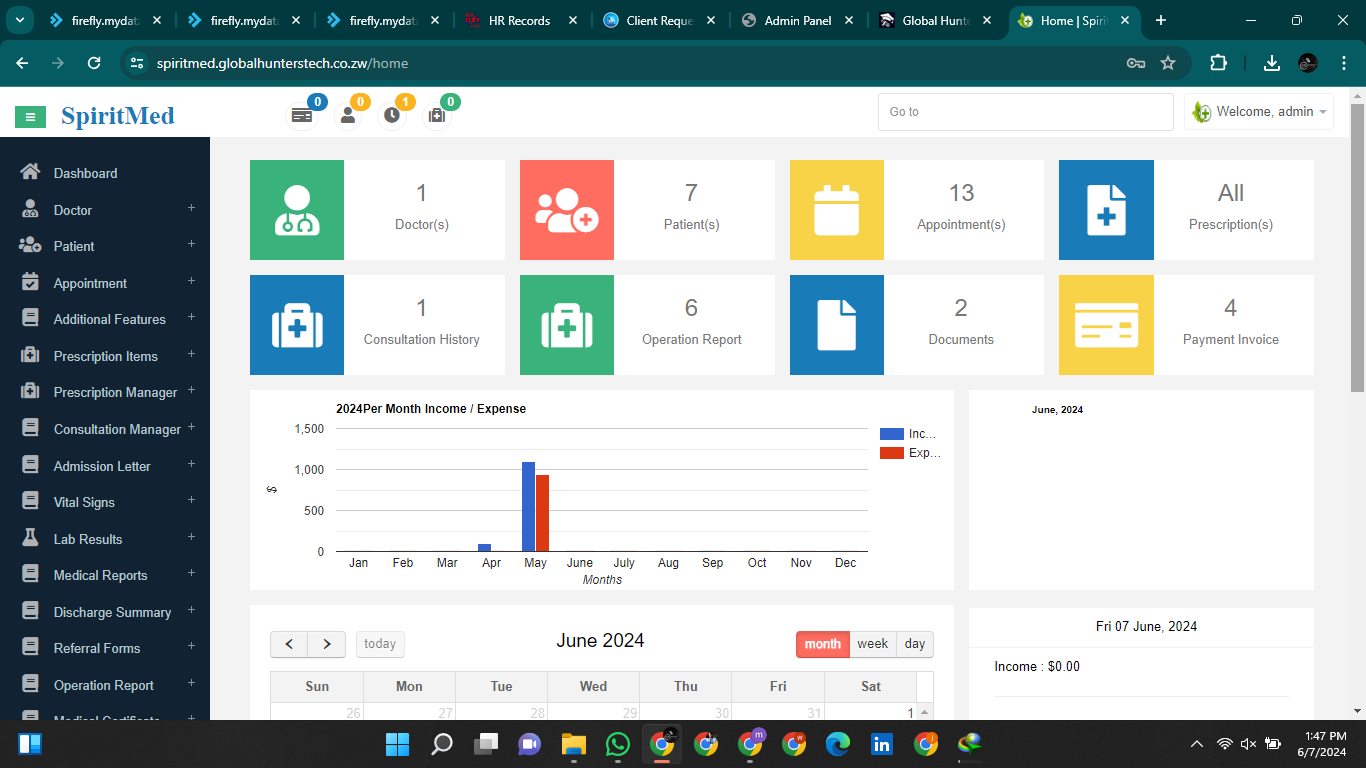Open the clock notification icon in header
The height and width of the screenshot is (768, 1366).
point(392,115)
